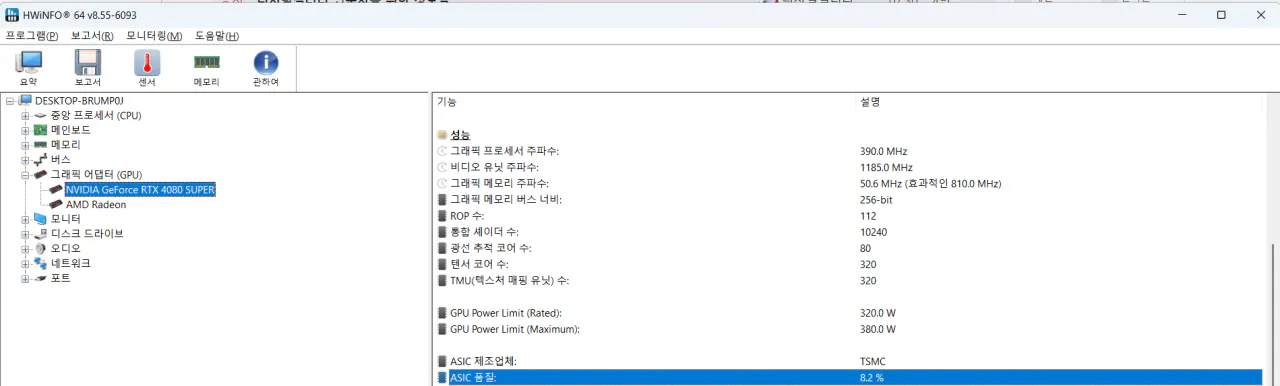Click the 네트워크 network icon in tree
The image size is (1280, 386).
tap(40, 263)
